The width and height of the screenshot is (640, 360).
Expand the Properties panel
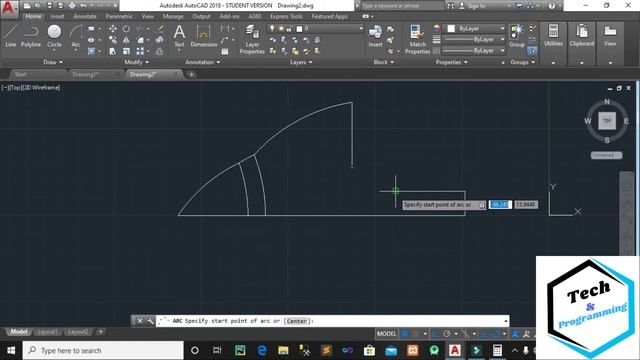pos(451,62)
